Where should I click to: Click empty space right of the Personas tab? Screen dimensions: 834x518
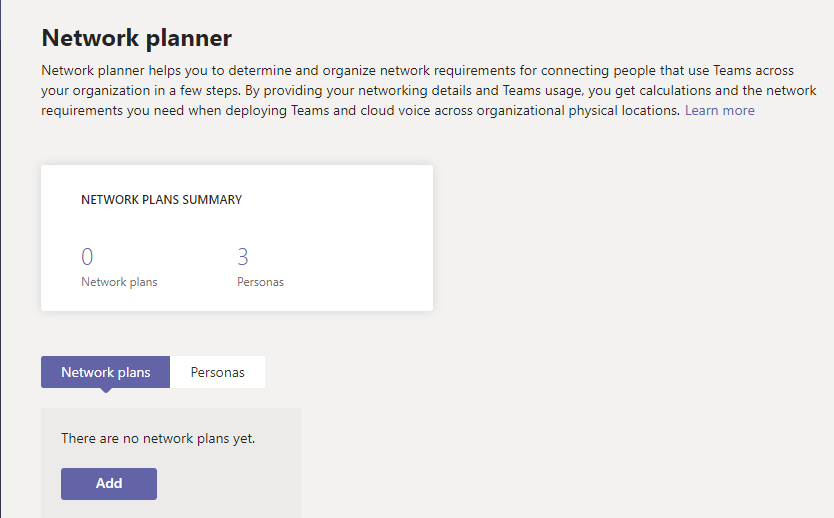tap(500, 372)
